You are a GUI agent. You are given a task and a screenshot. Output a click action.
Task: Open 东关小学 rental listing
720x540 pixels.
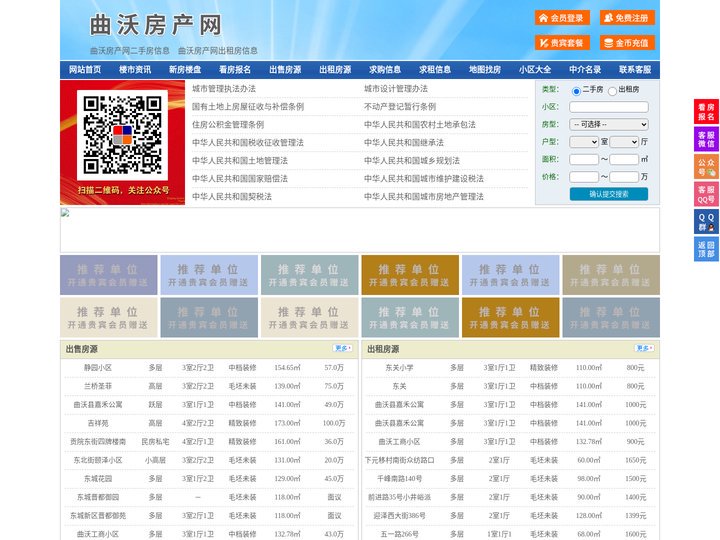click(x=399, y=368)
